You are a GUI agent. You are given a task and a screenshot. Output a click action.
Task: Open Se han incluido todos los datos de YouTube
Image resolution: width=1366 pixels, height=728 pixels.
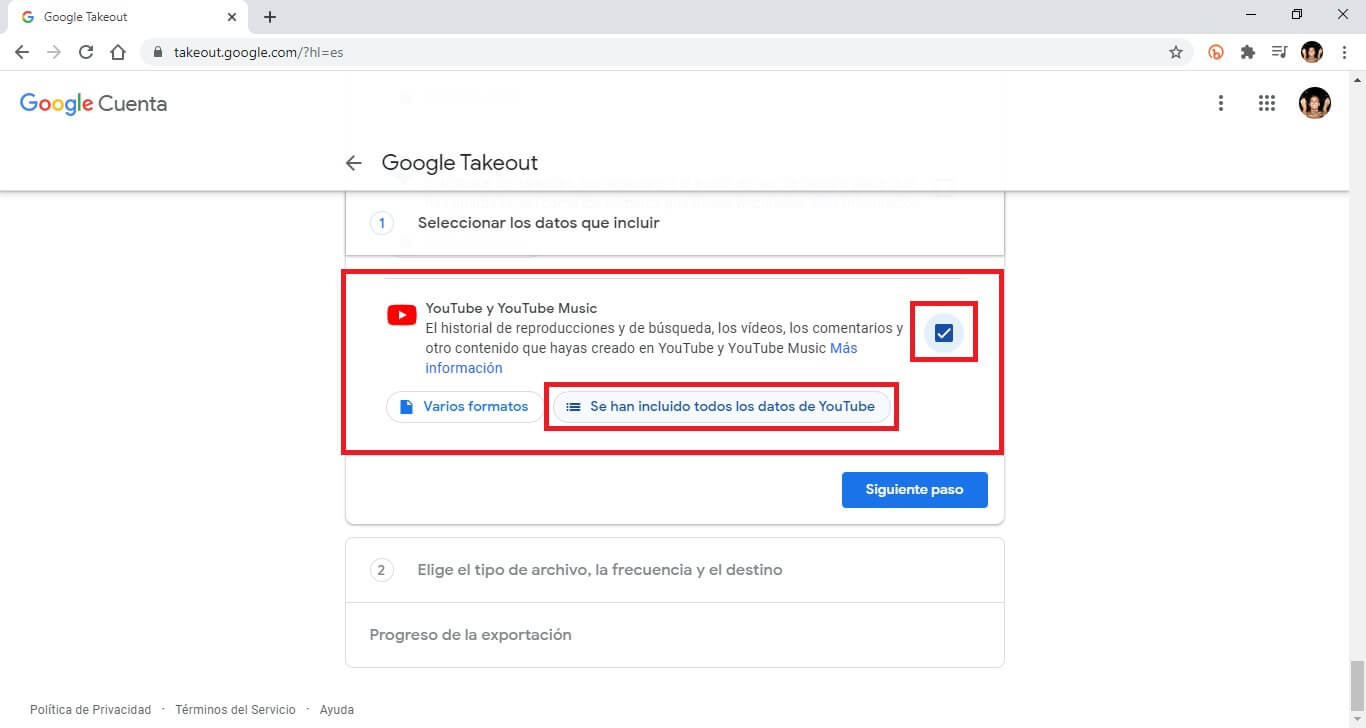[x=721, y=407]
